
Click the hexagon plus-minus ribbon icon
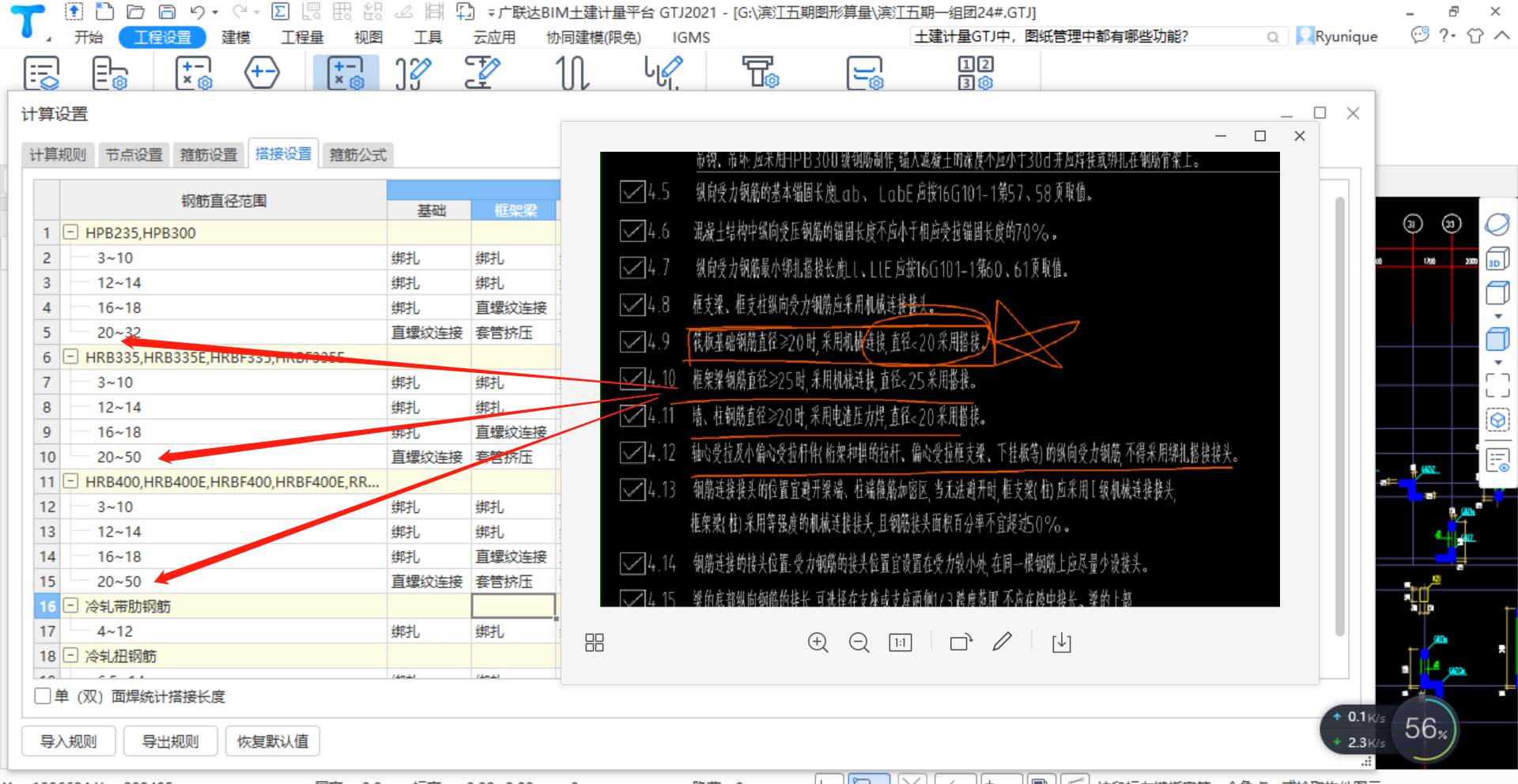pyautogui.click(x=262, y=73)
